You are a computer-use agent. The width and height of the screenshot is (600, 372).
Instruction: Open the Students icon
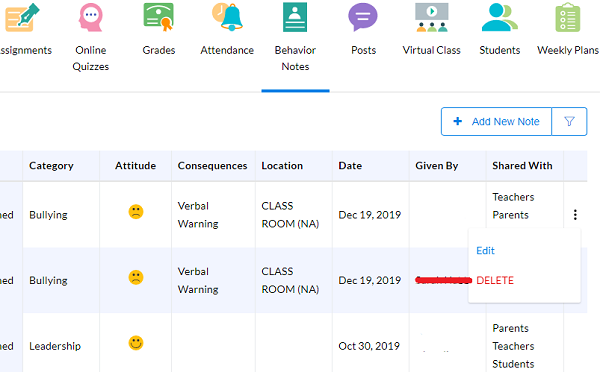pyautogui.click(x=499, y=17)
